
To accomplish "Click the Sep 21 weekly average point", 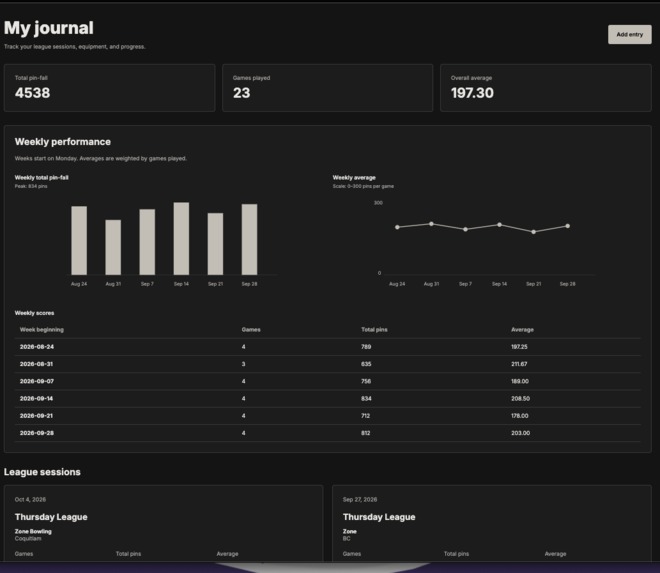I will [534, 232].
